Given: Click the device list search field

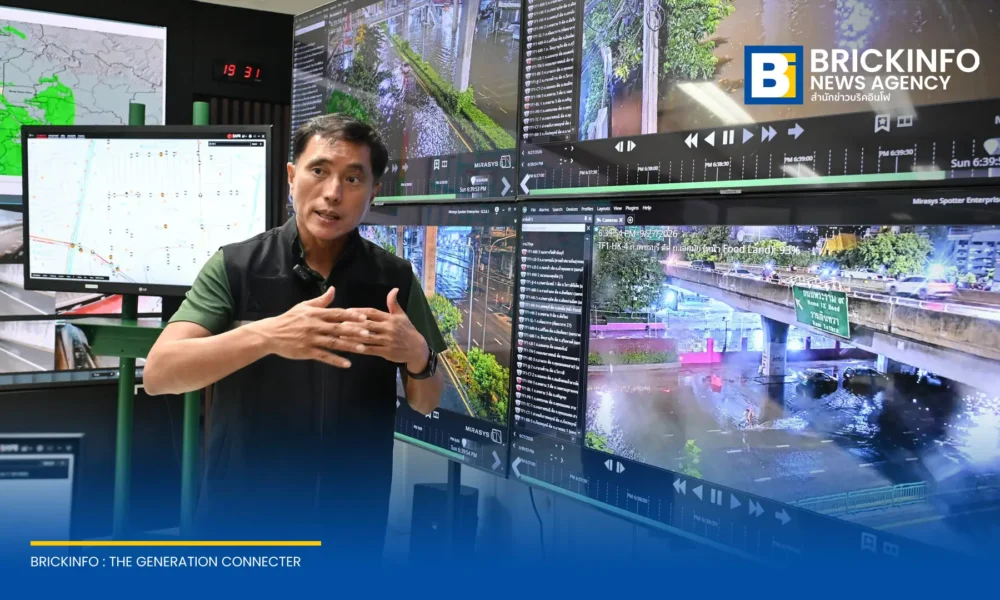Looking at the screenshot, I should (x=554, y=228).
